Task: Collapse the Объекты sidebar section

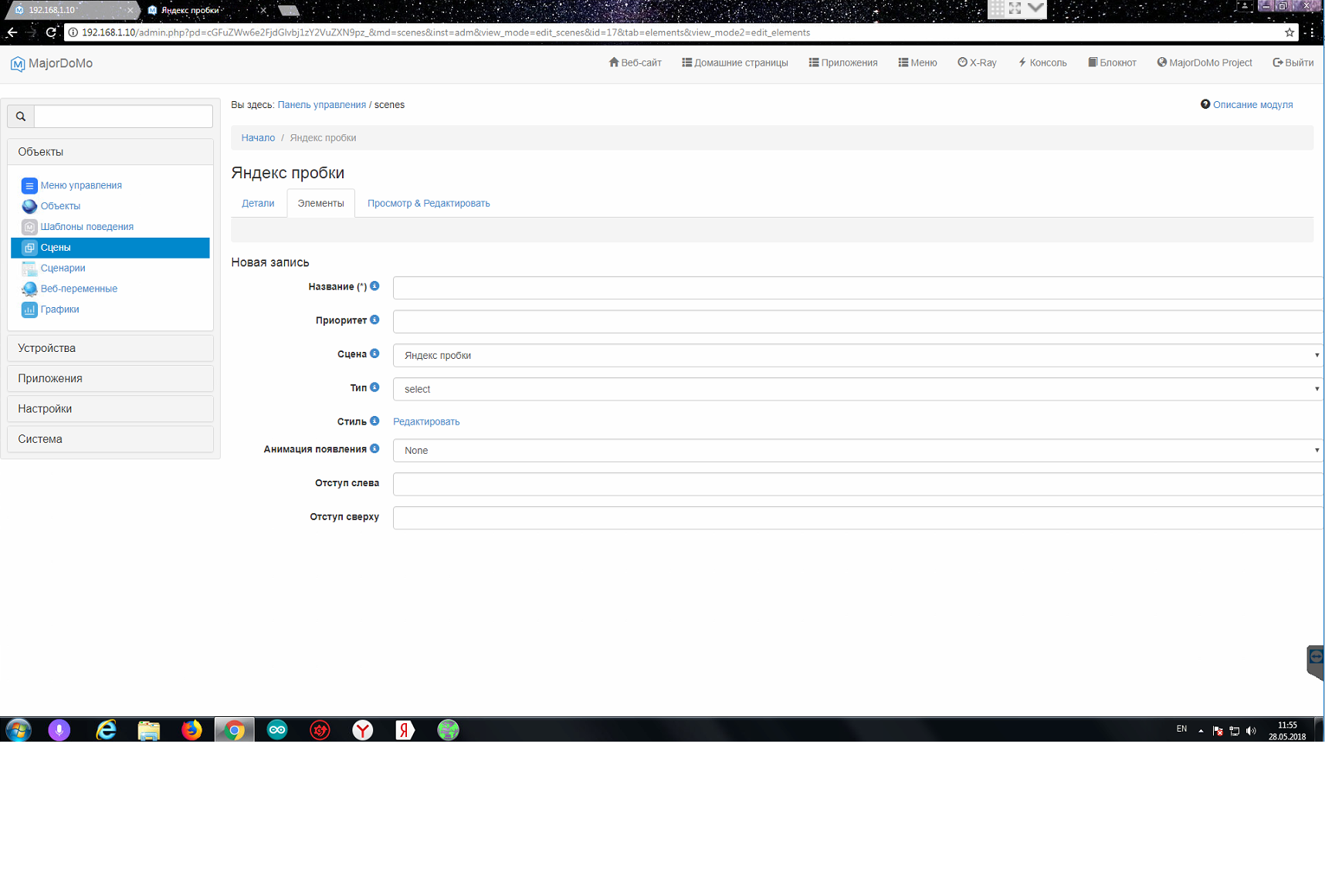Action: (x=110, y=152)
